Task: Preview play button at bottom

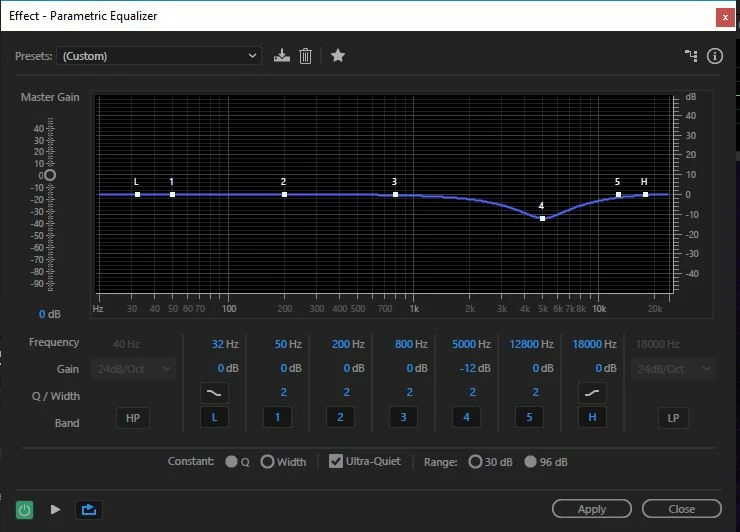Action: click(x=55, y=509)
